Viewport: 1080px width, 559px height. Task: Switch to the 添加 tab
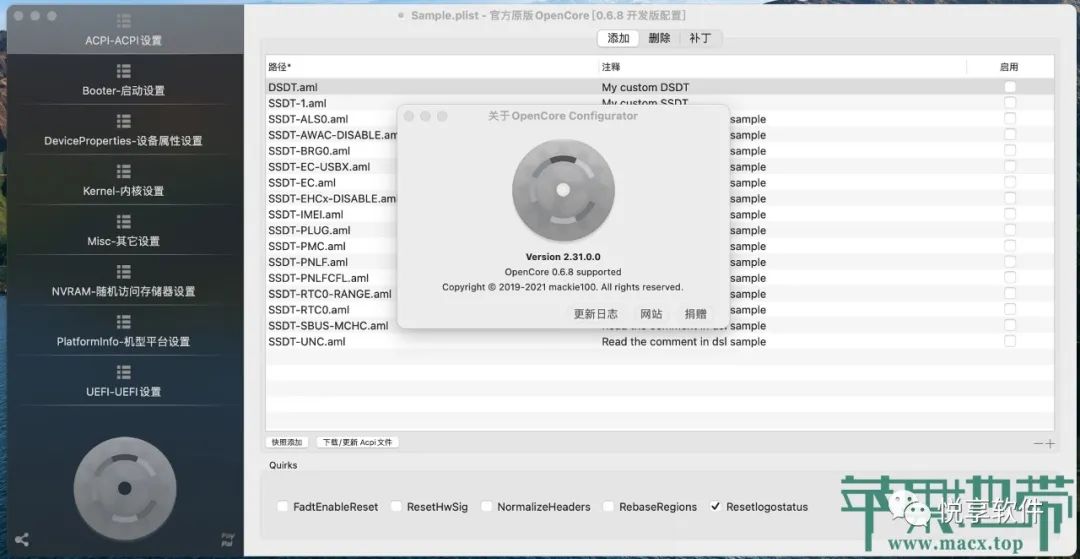point(619,39)
